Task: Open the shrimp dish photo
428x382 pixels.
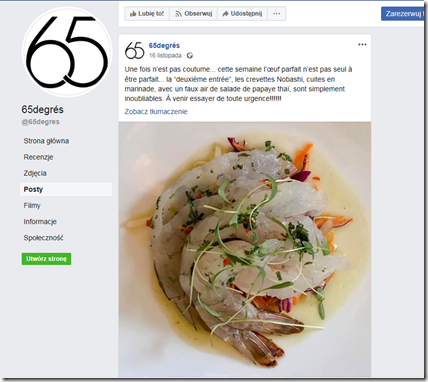Action: pos(245,249)
